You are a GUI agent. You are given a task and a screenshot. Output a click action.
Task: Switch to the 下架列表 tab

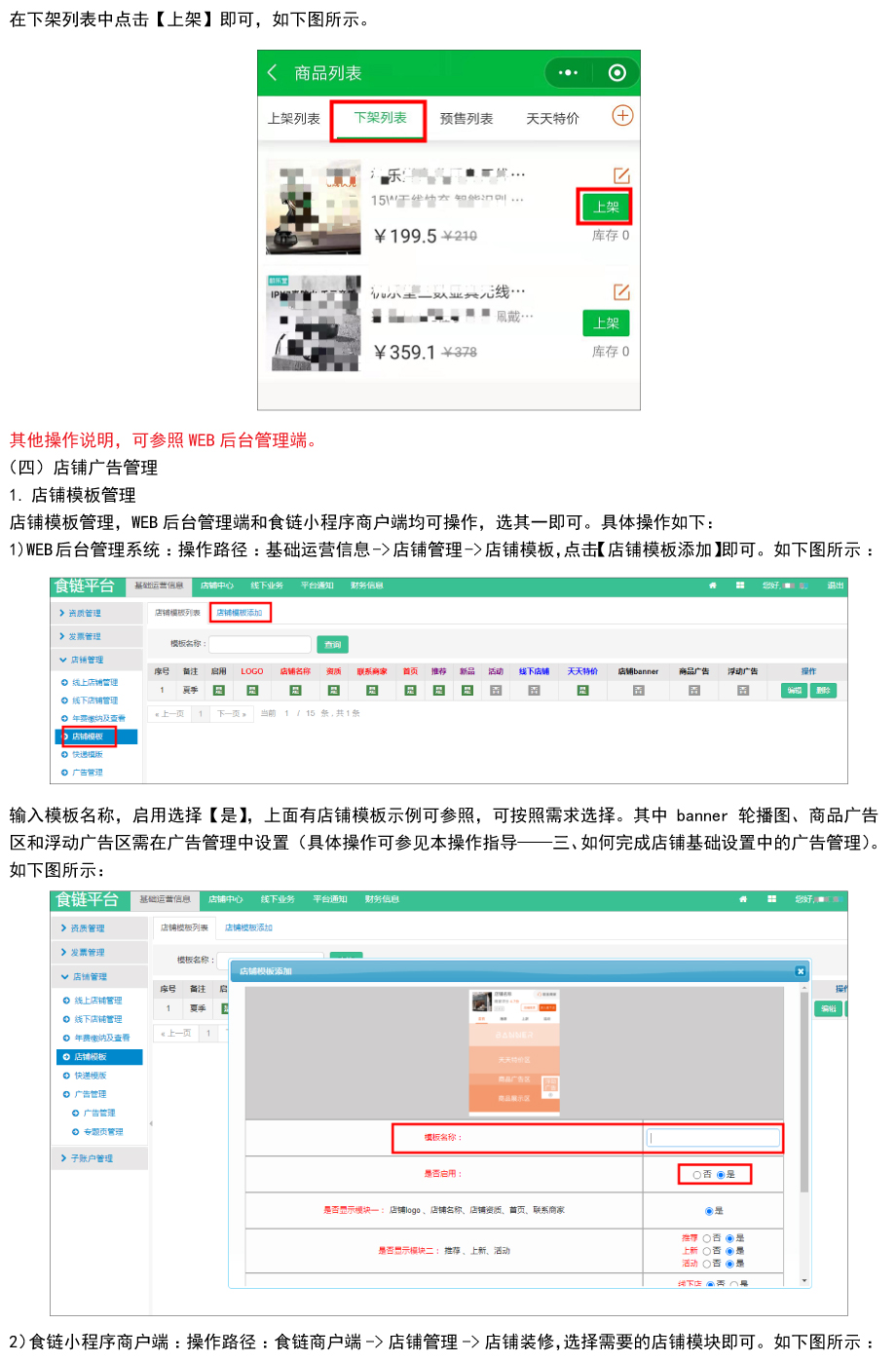(380, 118)
